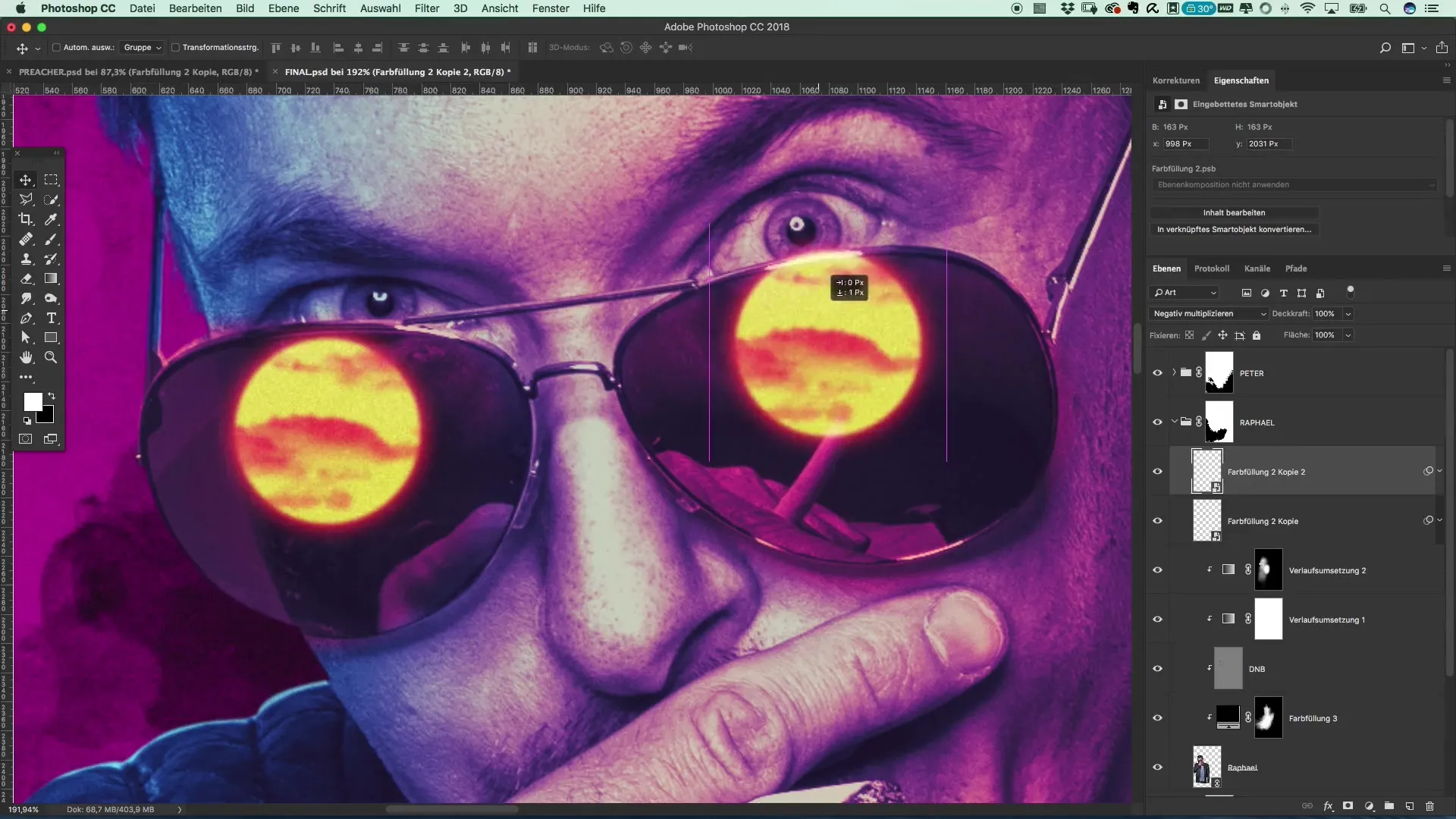Screen dimensions: 1456x819
Task: Toggle layer filtering switch on
Action: tap(1350, 291)
